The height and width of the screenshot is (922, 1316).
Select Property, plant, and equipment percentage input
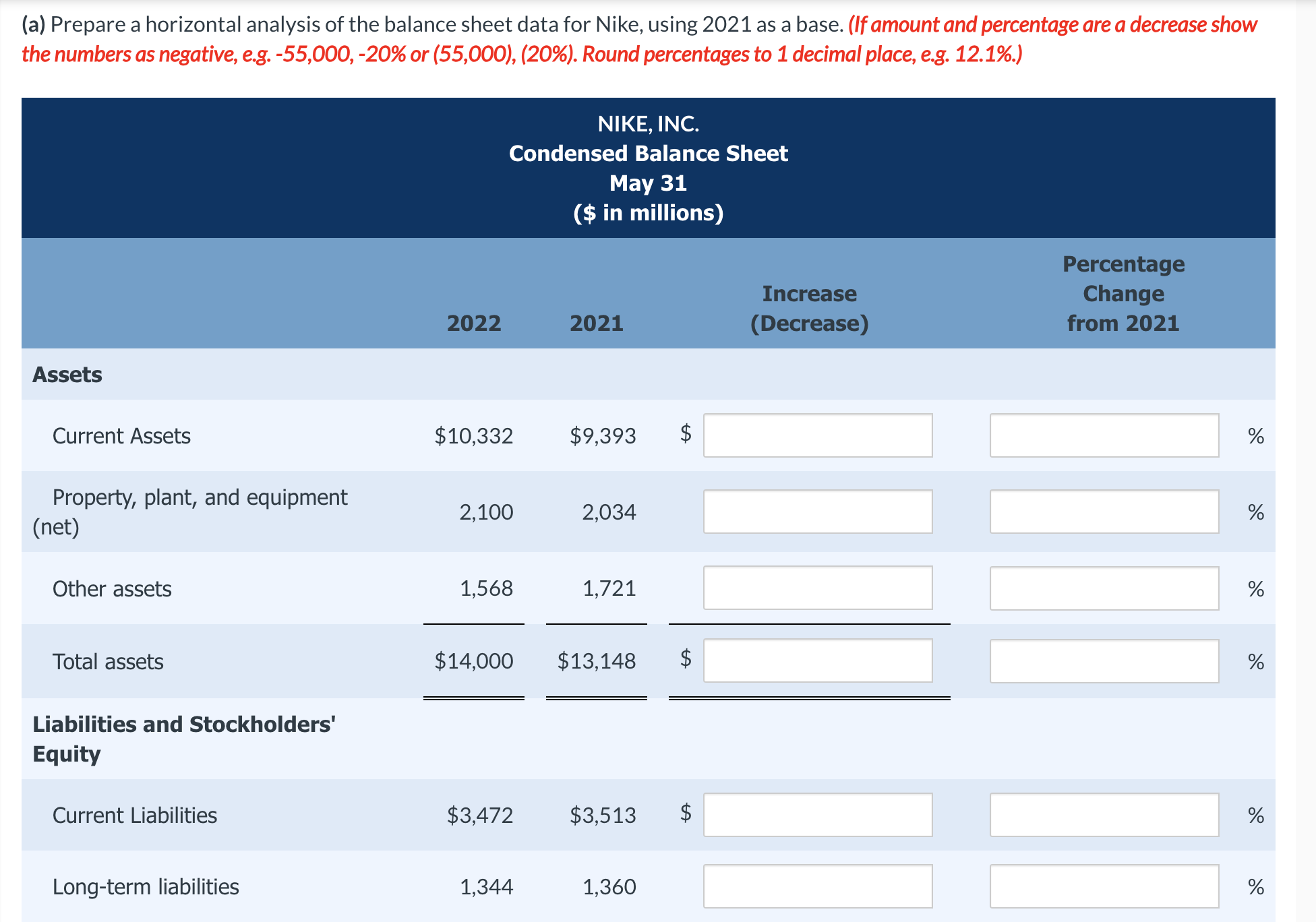point(1104,512)
